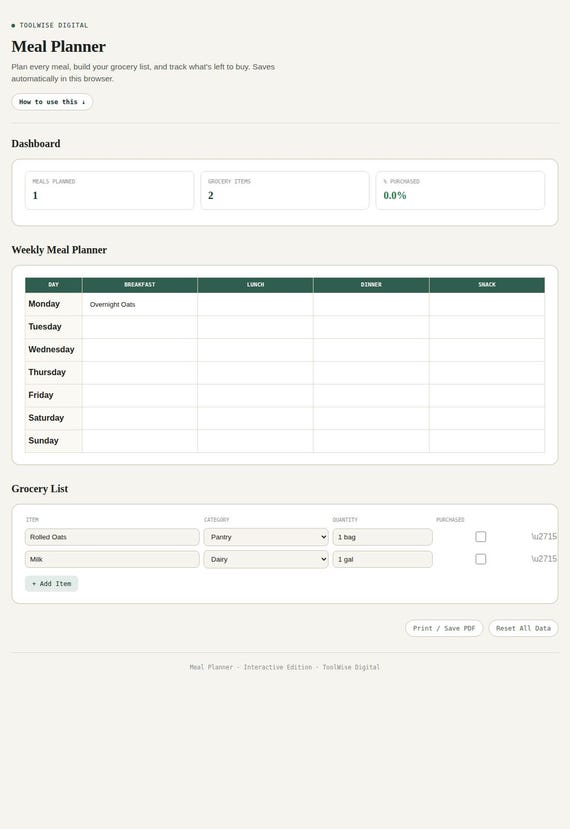Click the Tuesday breakfast cell

tap(140, 327)
